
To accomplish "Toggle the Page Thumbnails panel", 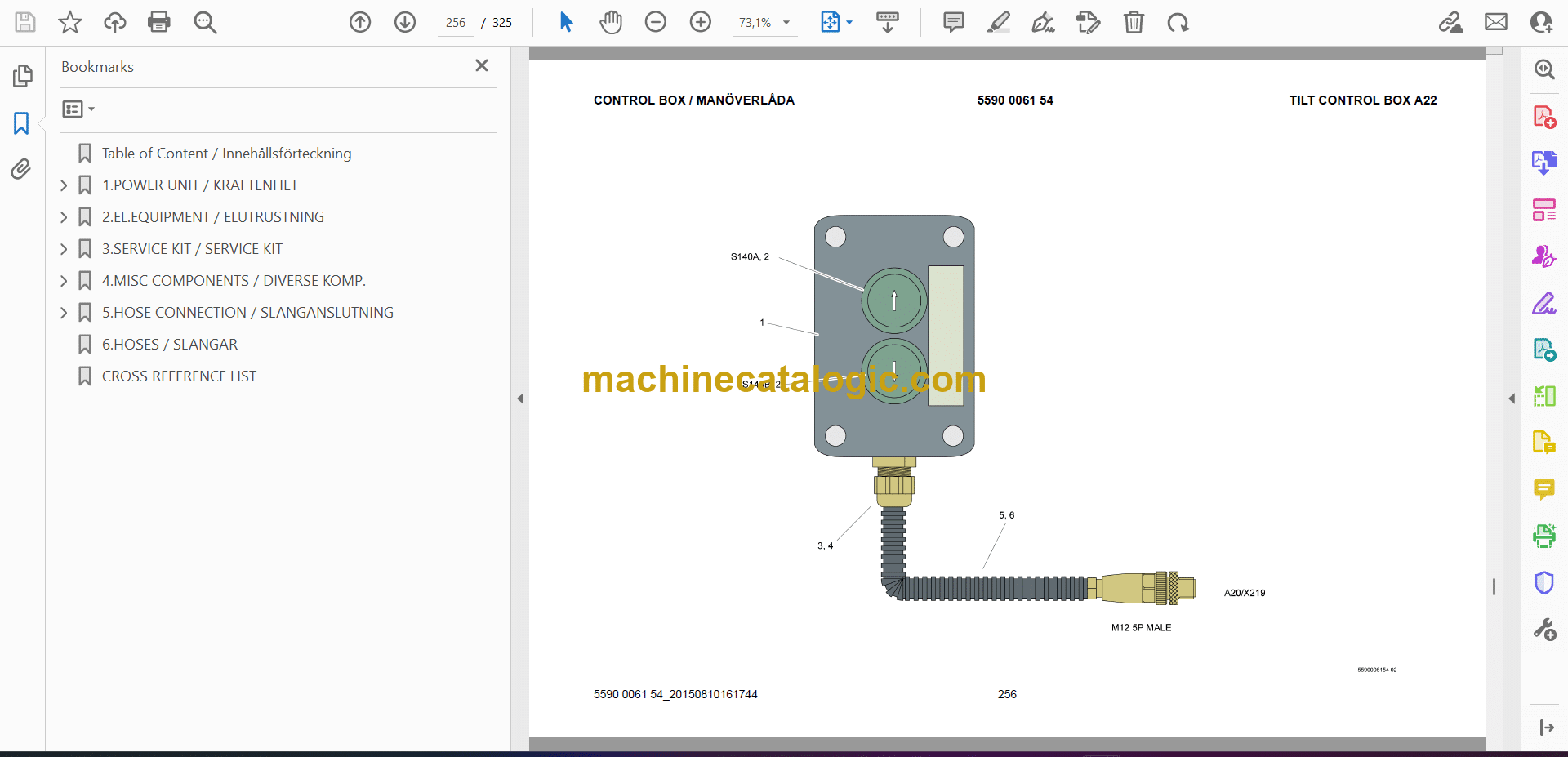I will (x=22, y=76).
